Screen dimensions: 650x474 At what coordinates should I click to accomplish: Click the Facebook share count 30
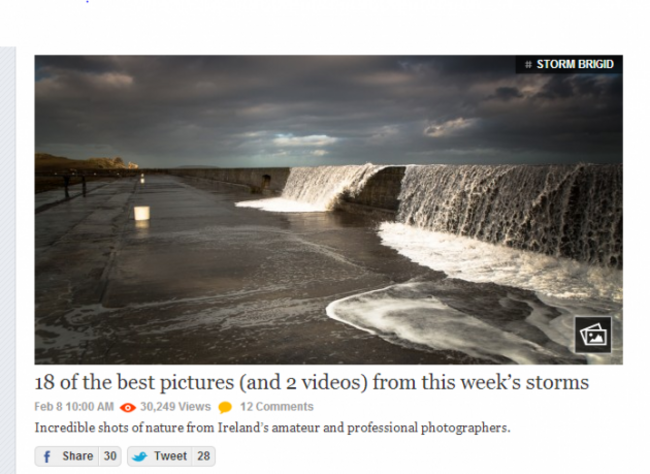click(x=110, y=456)
